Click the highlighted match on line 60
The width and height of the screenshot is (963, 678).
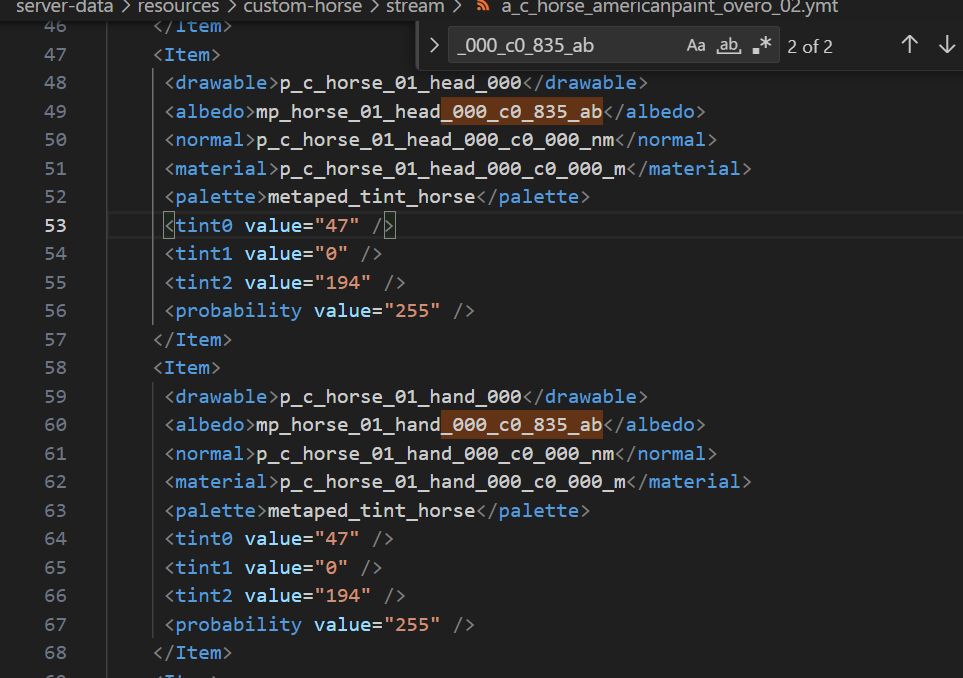(x=522, y=425)
